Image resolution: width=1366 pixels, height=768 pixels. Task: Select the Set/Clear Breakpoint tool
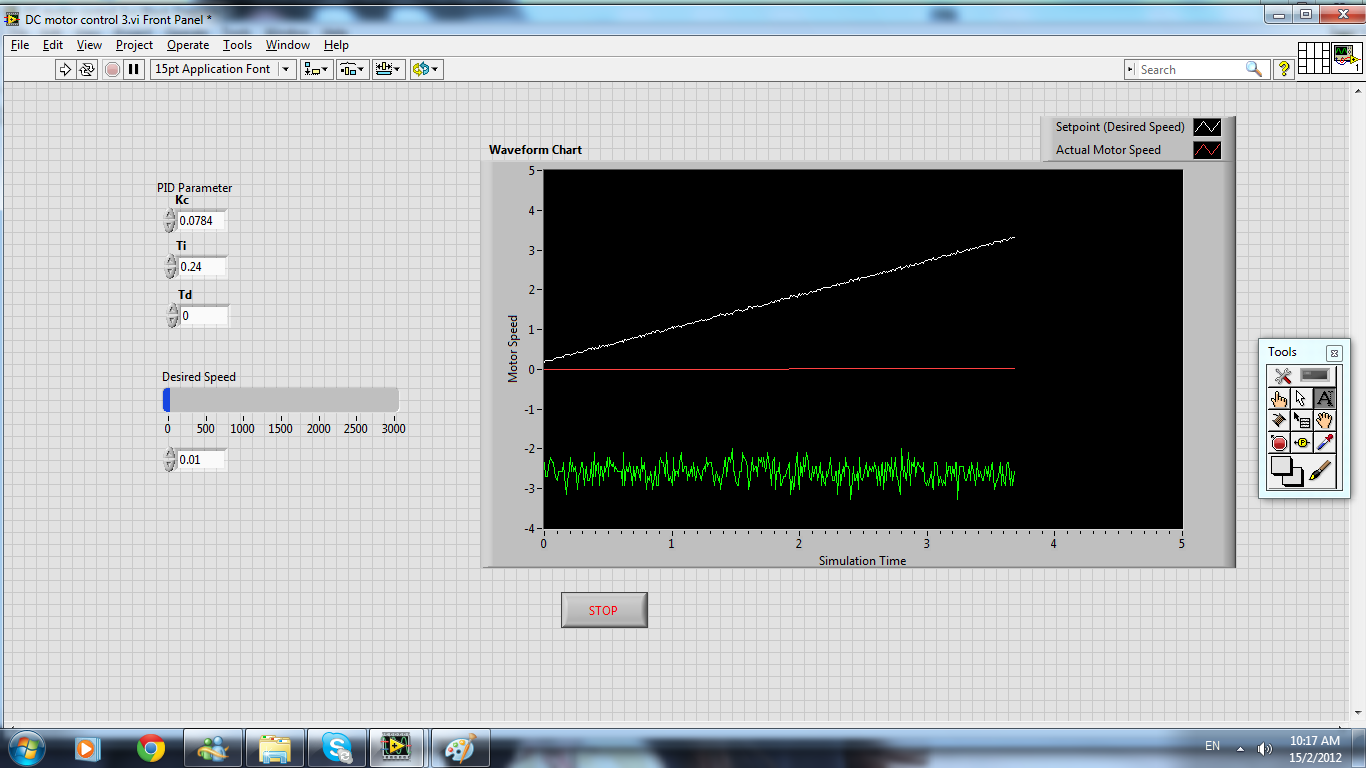(1279, 443)
